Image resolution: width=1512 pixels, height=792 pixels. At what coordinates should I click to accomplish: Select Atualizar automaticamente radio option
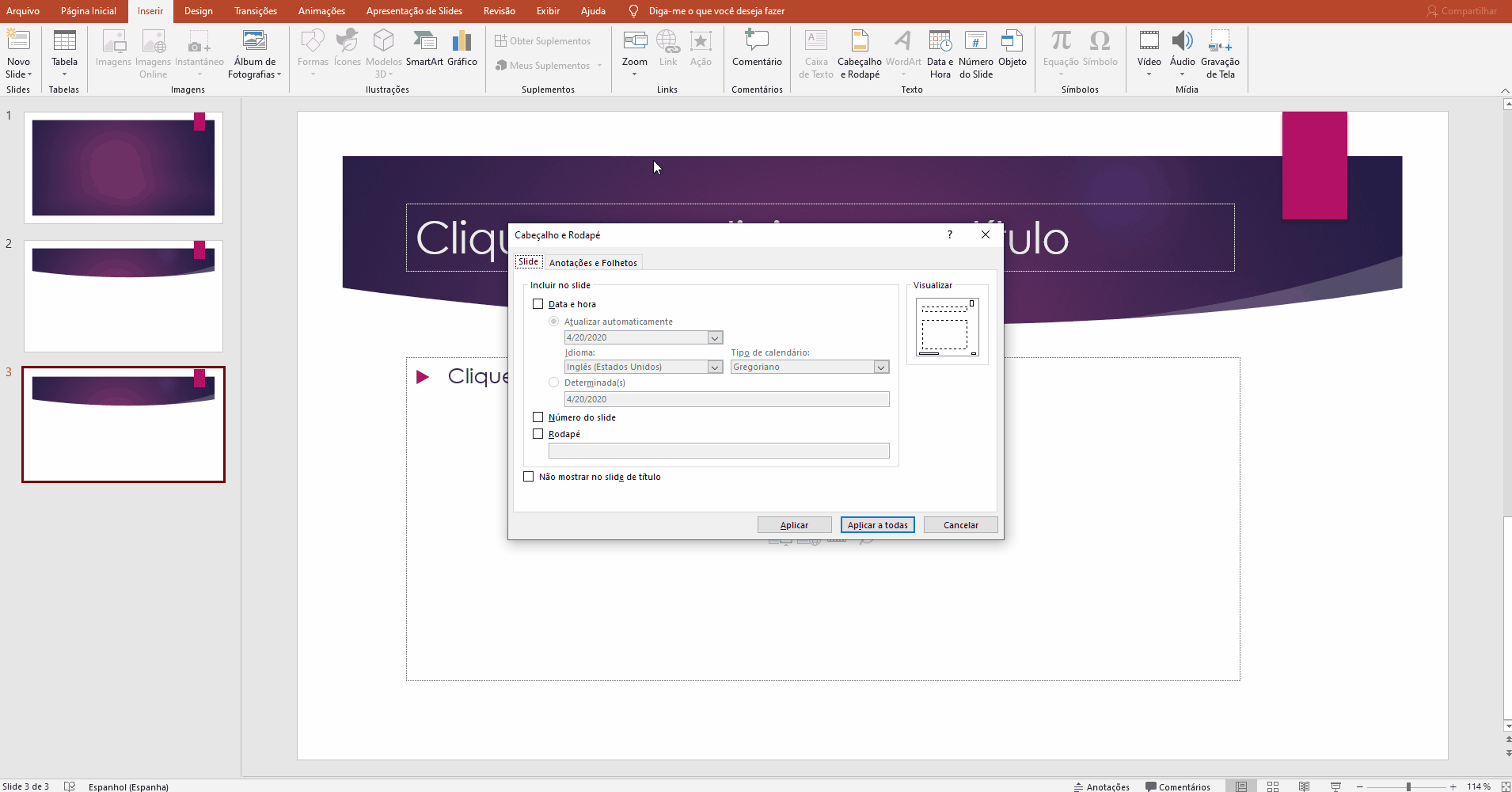coord(554,322)
